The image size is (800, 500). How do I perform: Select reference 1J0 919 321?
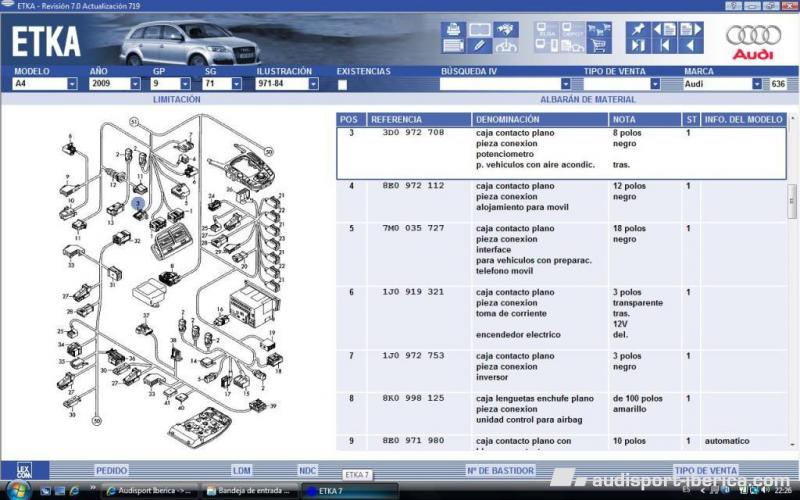413,292
